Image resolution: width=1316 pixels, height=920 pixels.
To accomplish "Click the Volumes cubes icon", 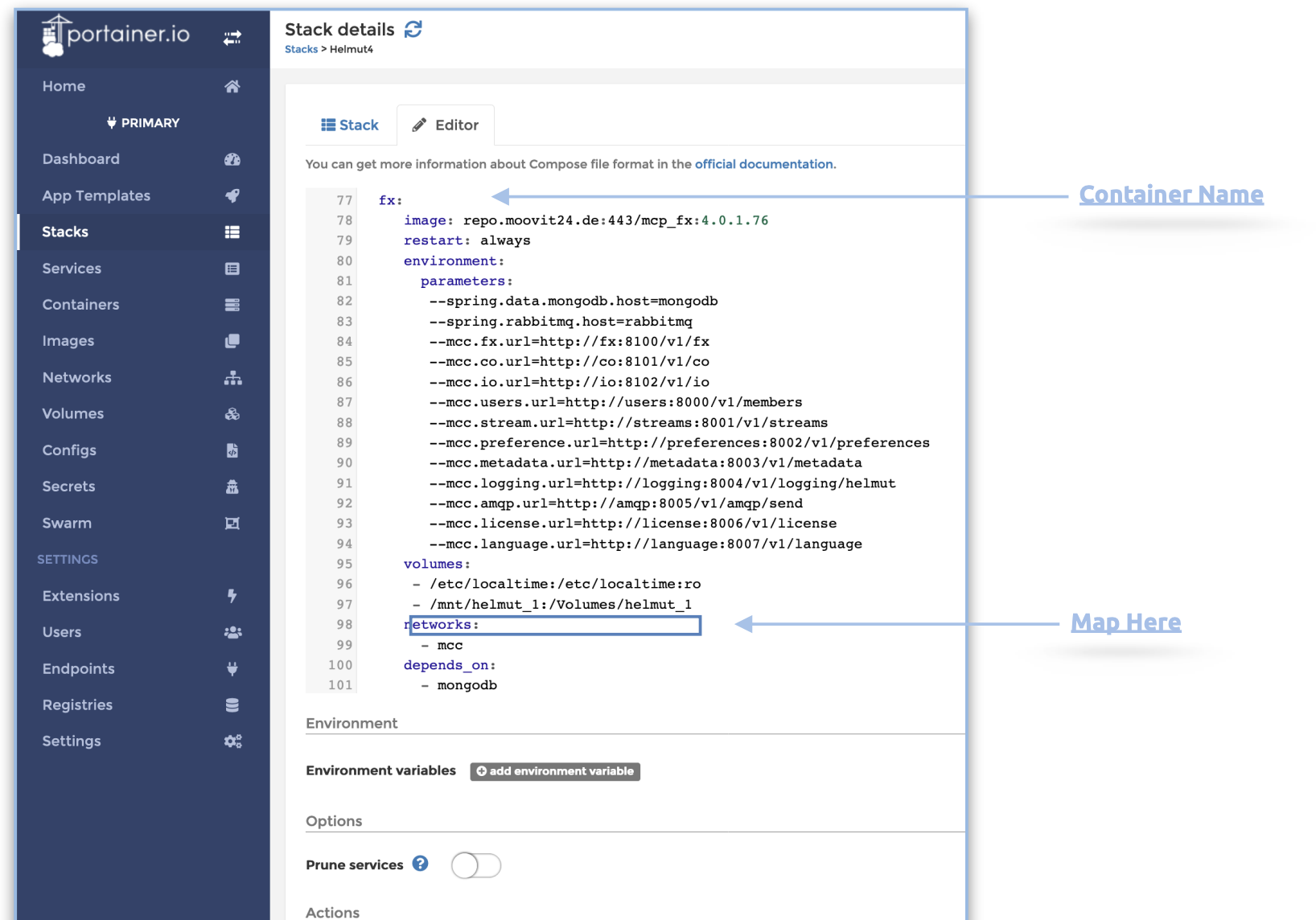I will point(232,414).
